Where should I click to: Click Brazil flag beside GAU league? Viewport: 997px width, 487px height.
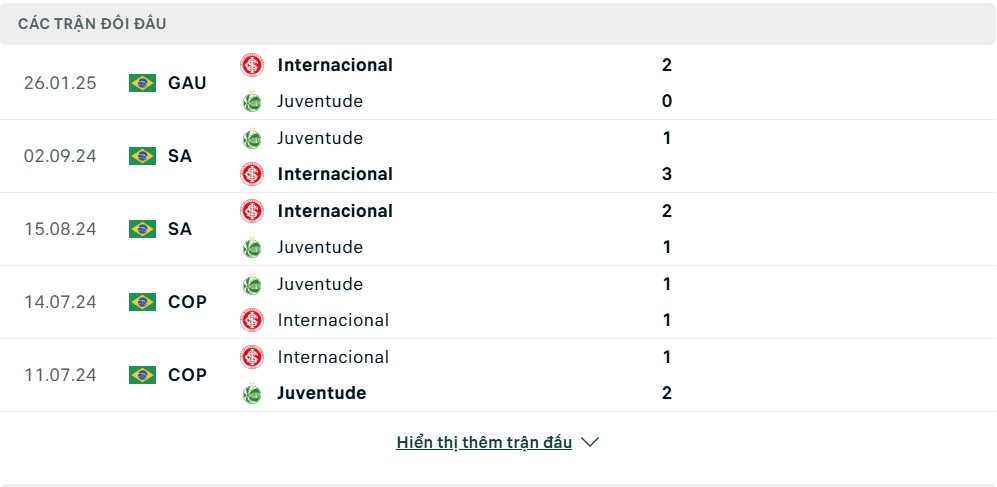click(142, 83)
